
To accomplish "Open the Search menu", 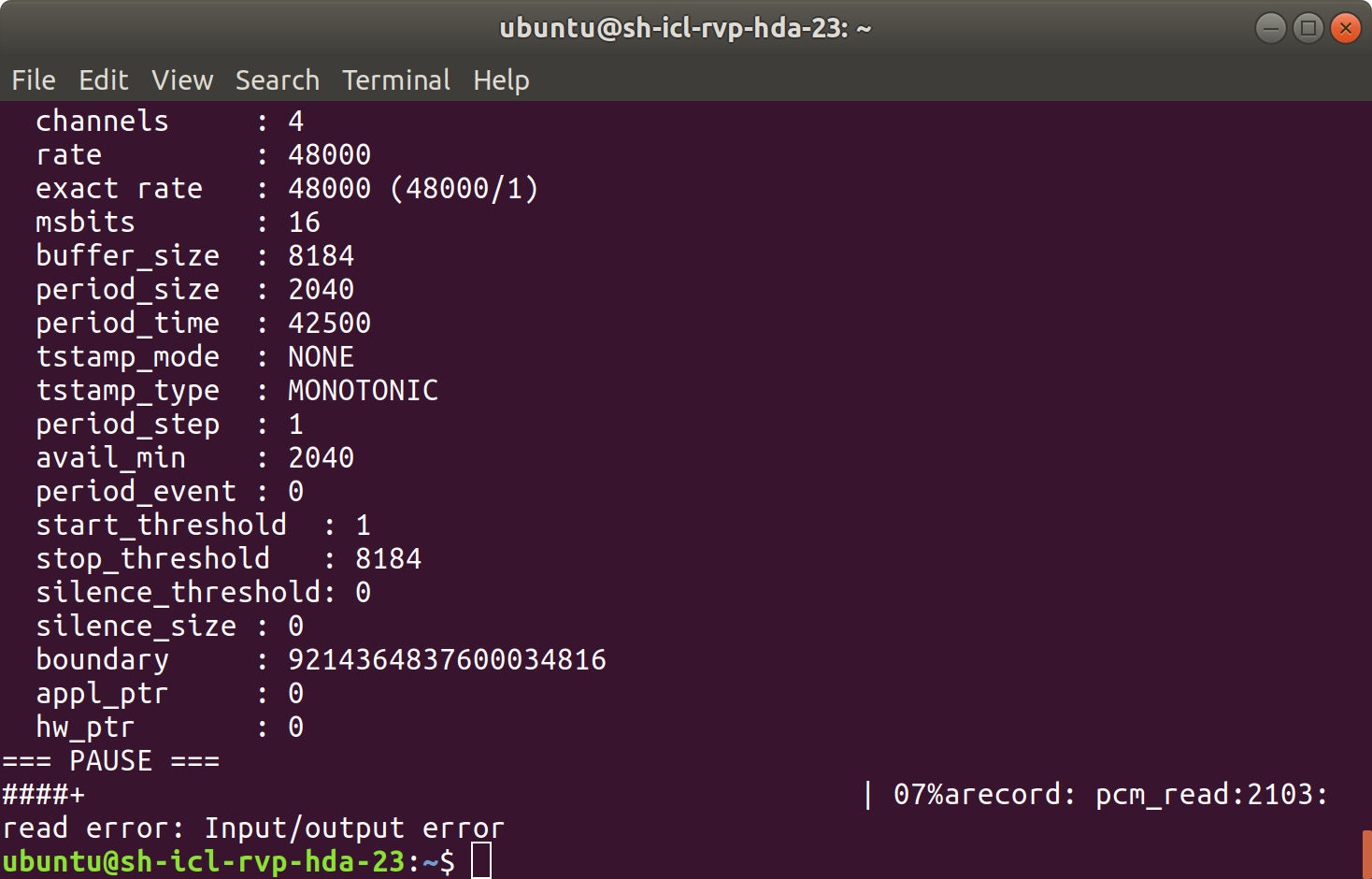I will tap(278, 80).
